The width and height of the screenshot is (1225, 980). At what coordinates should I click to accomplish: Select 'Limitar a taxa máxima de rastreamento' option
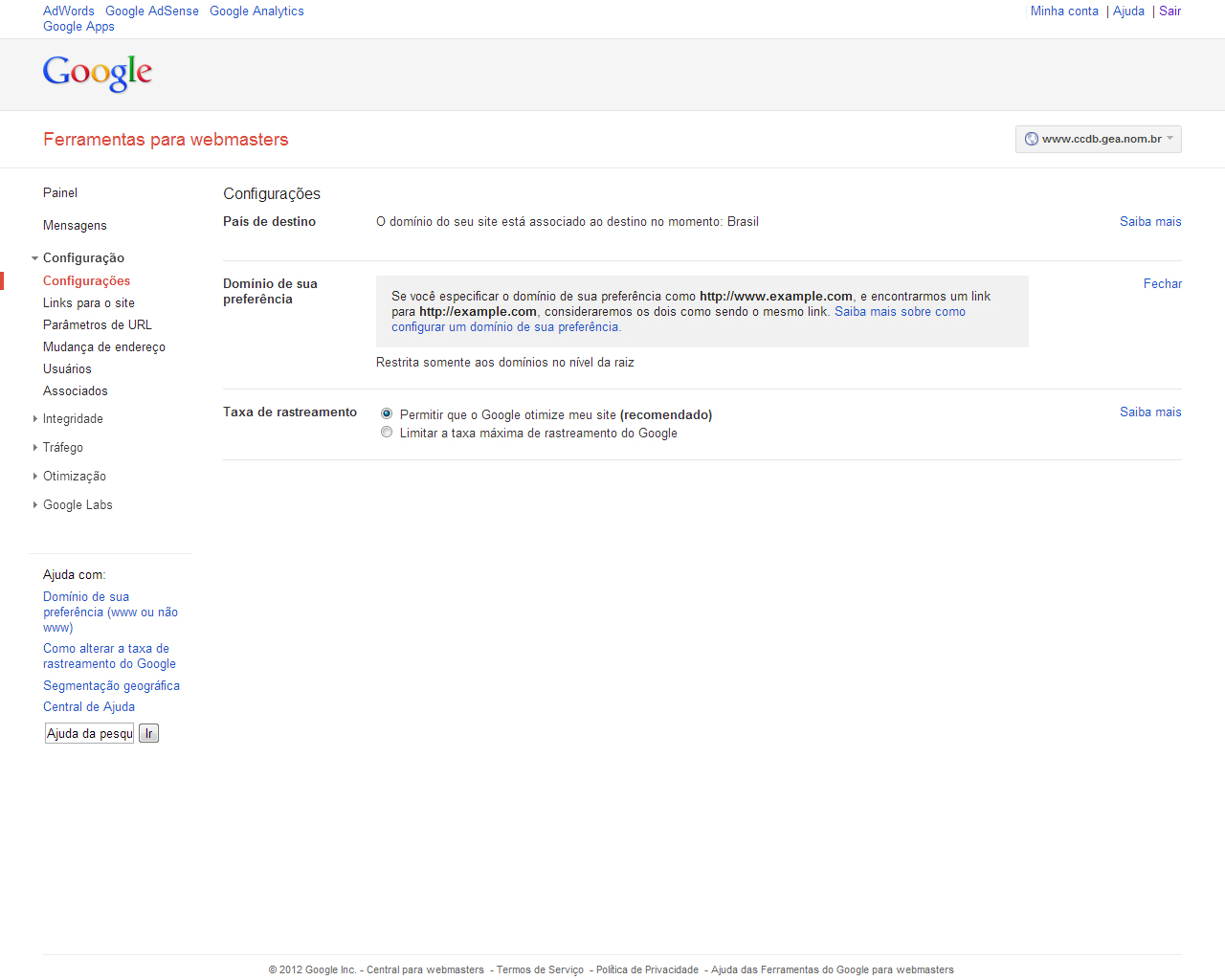[387, 433]
